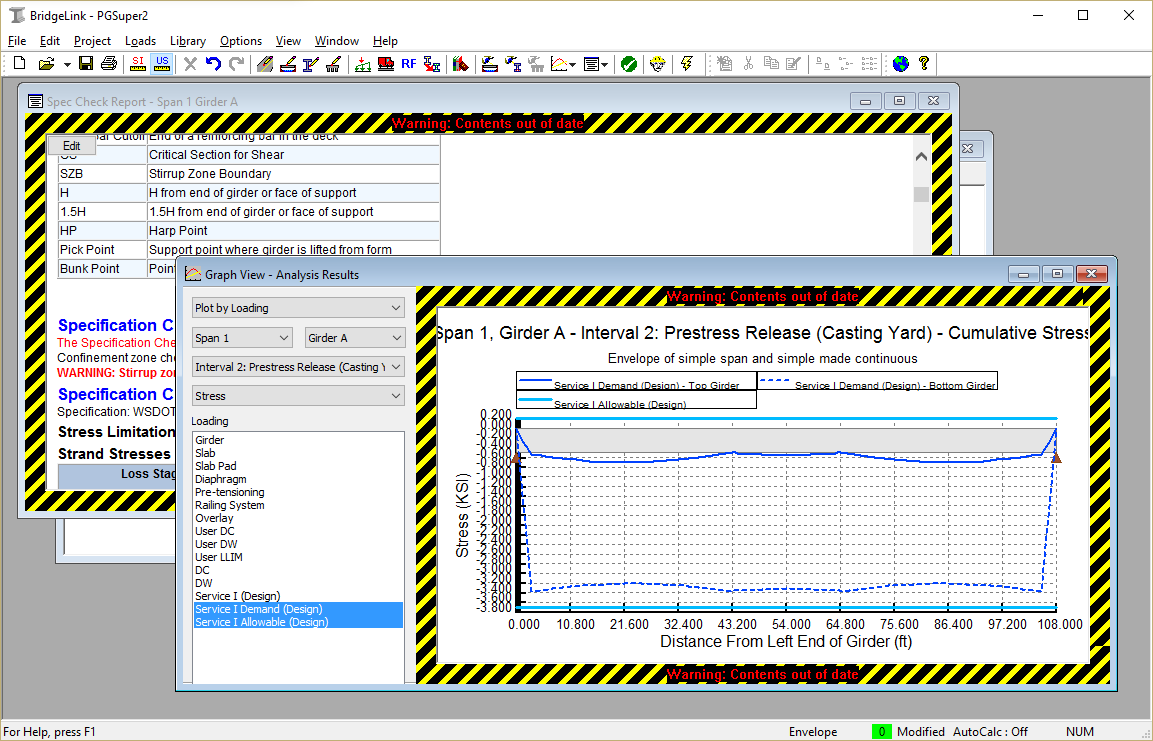Image resolution: width=1153 pixels, height=741 pixels.
Task: Expand the report view toolbar dropdown
Action: pyautogui.click(x=604, y=65)
